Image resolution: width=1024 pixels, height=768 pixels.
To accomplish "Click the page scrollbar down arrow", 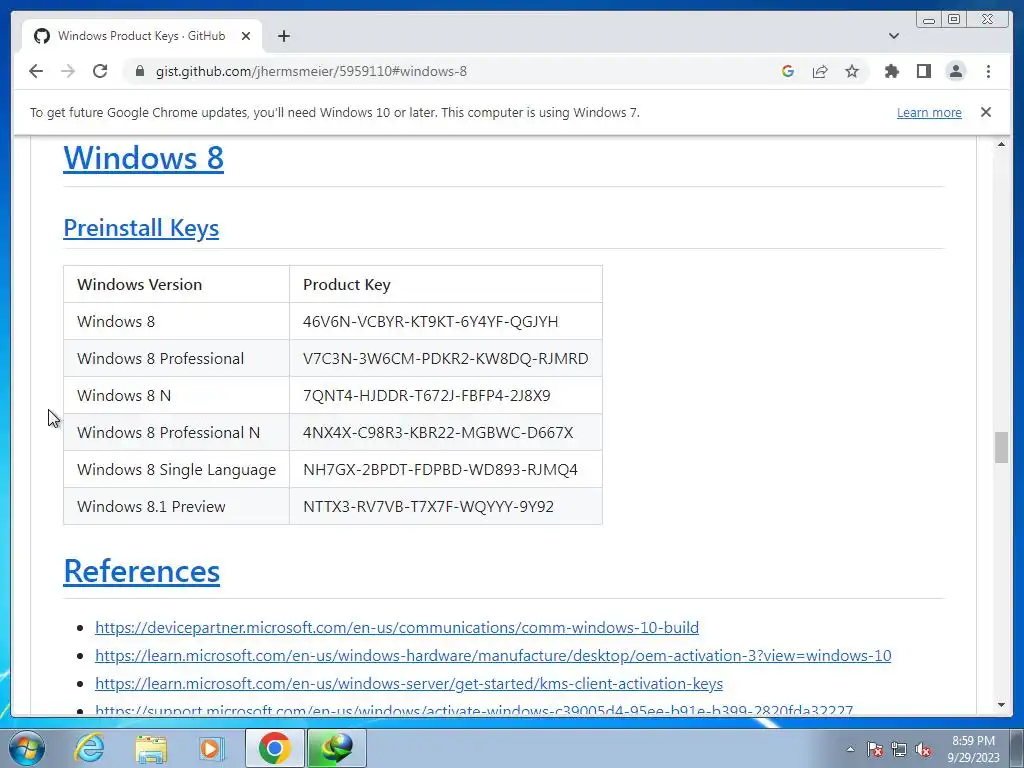I will [1001, 705].
